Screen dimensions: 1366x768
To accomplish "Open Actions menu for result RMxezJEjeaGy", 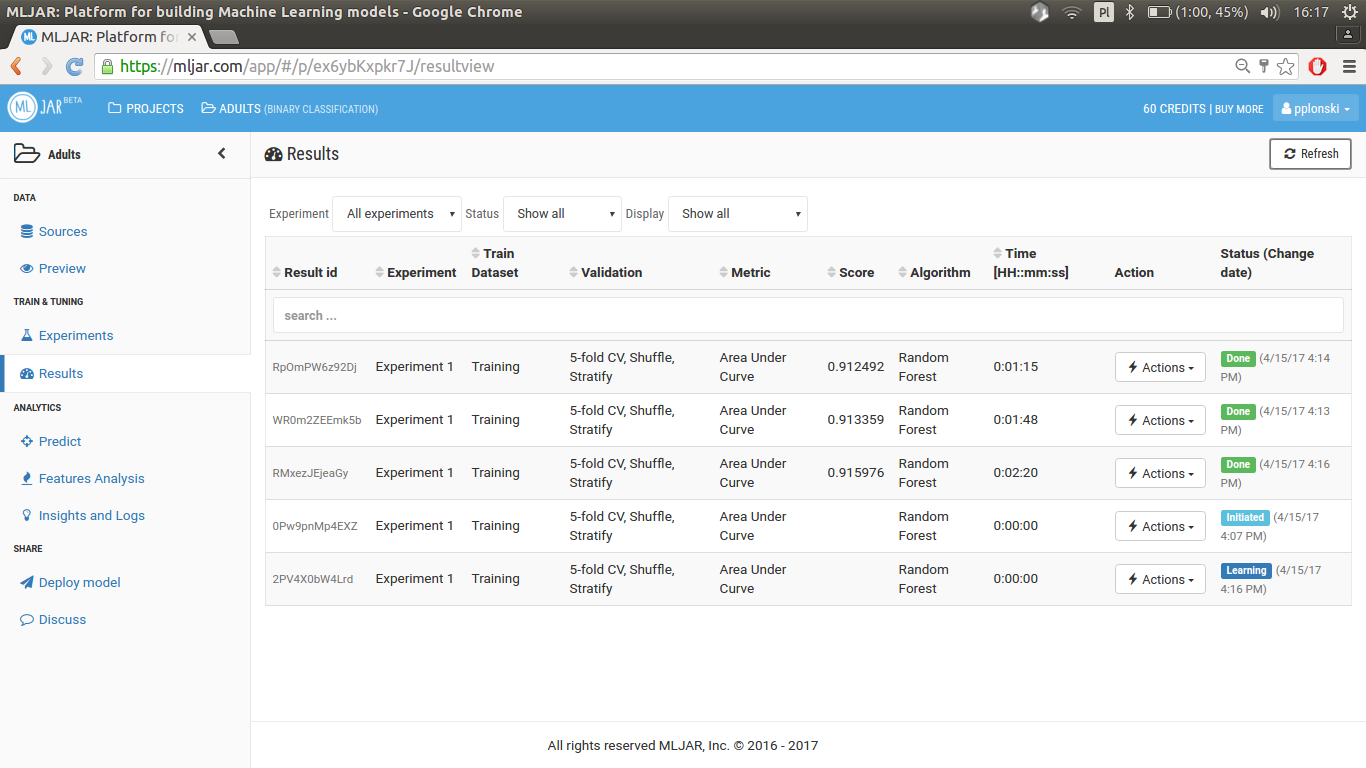I will [1160, 473].
